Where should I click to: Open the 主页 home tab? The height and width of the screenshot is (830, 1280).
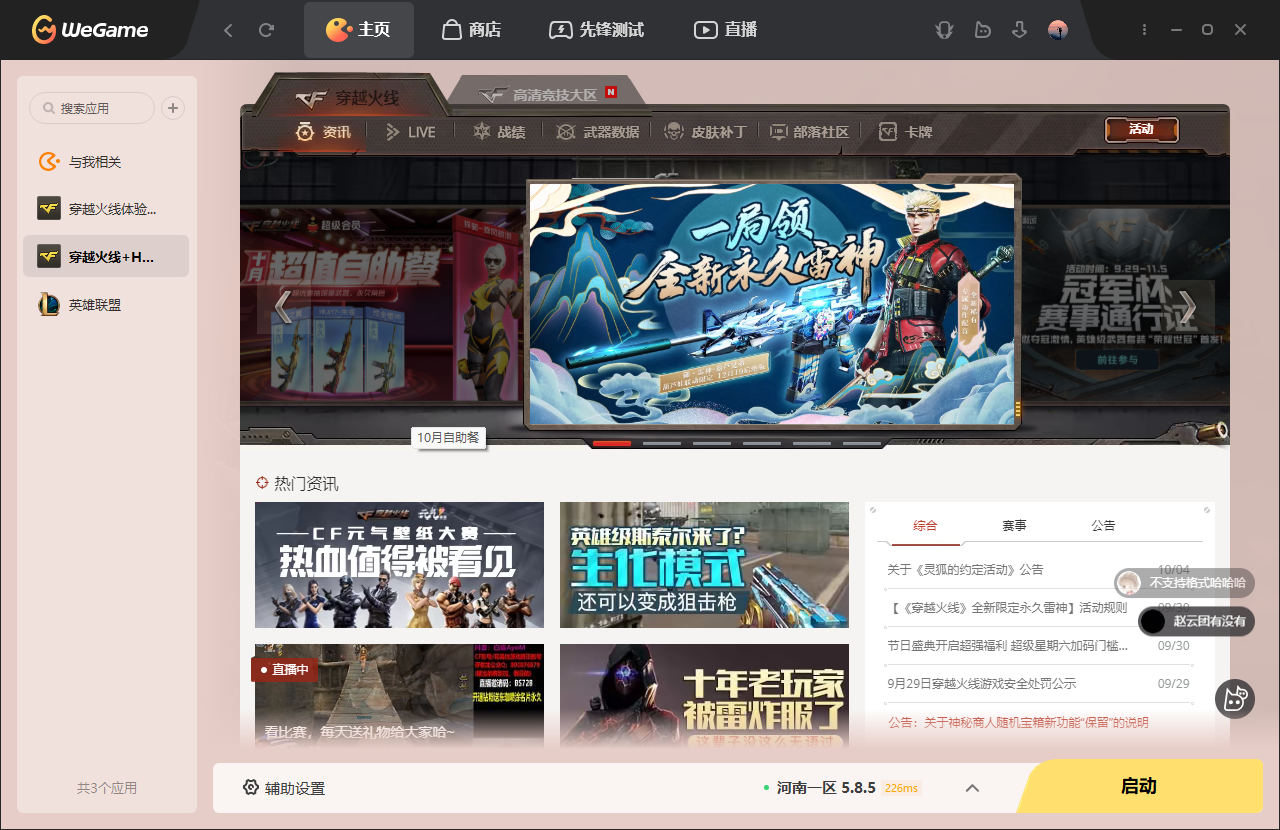point(358,30)
